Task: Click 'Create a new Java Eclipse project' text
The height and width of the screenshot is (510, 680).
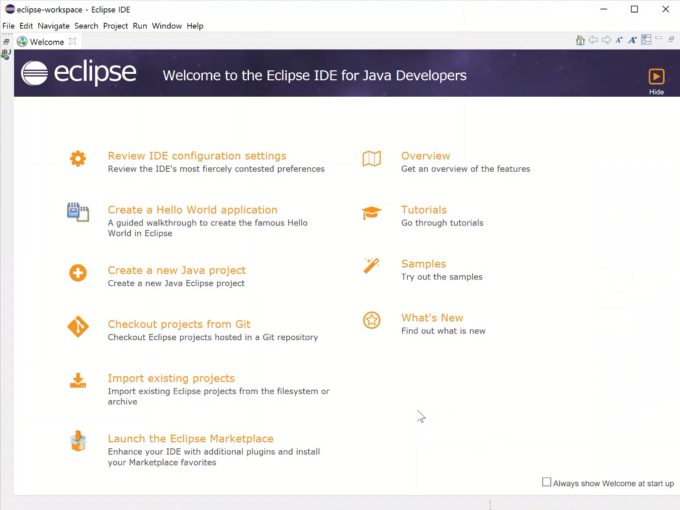Action: [176, 283]
